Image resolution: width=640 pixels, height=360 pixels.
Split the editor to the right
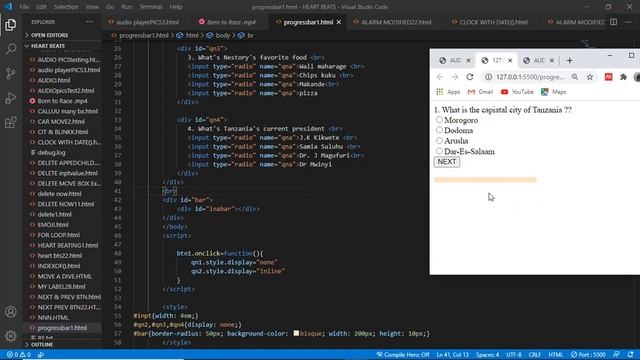pyautogui.click(x=613, y=22)
